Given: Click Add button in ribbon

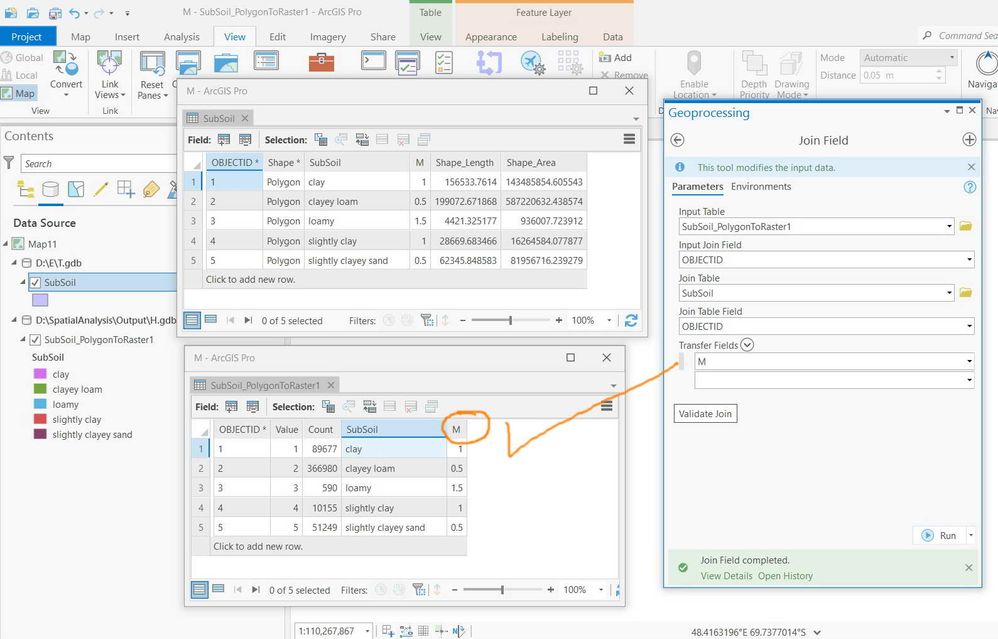Looking at the screenshot, I should coord(615,57).
